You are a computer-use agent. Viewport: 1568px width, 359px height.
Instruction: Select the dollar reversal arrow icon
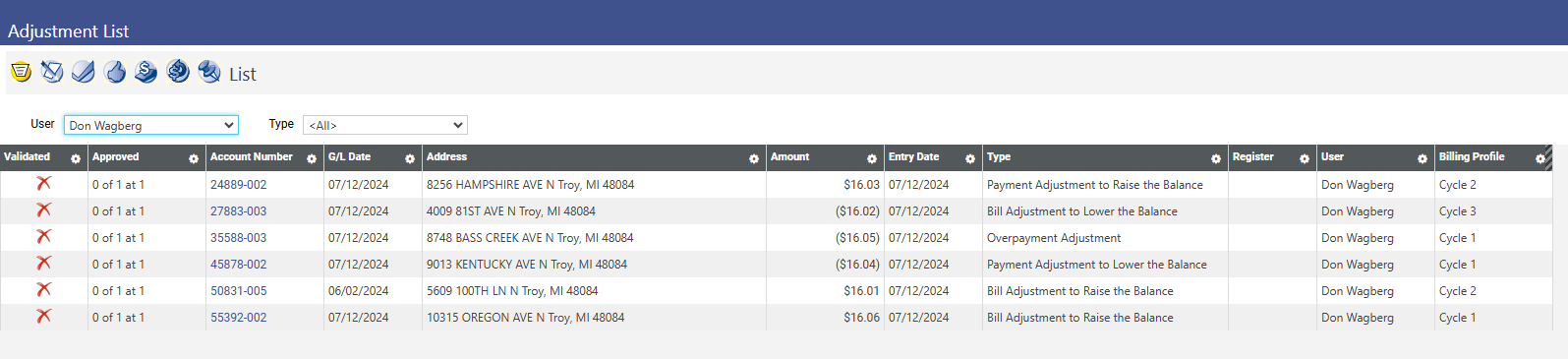178,72
